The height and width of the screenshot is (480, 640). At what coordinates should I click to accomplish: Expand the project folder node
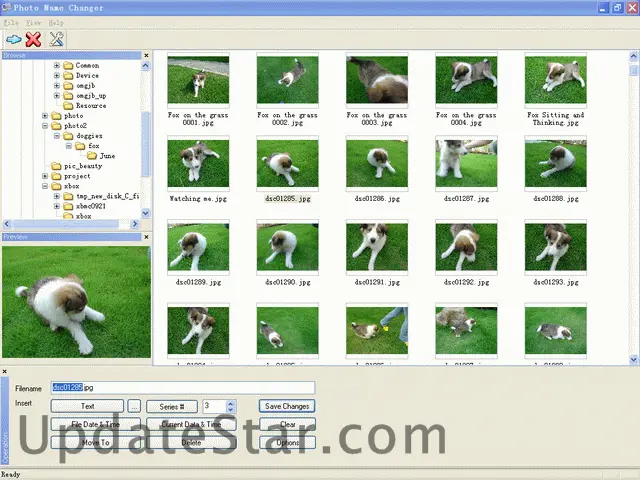45,176
